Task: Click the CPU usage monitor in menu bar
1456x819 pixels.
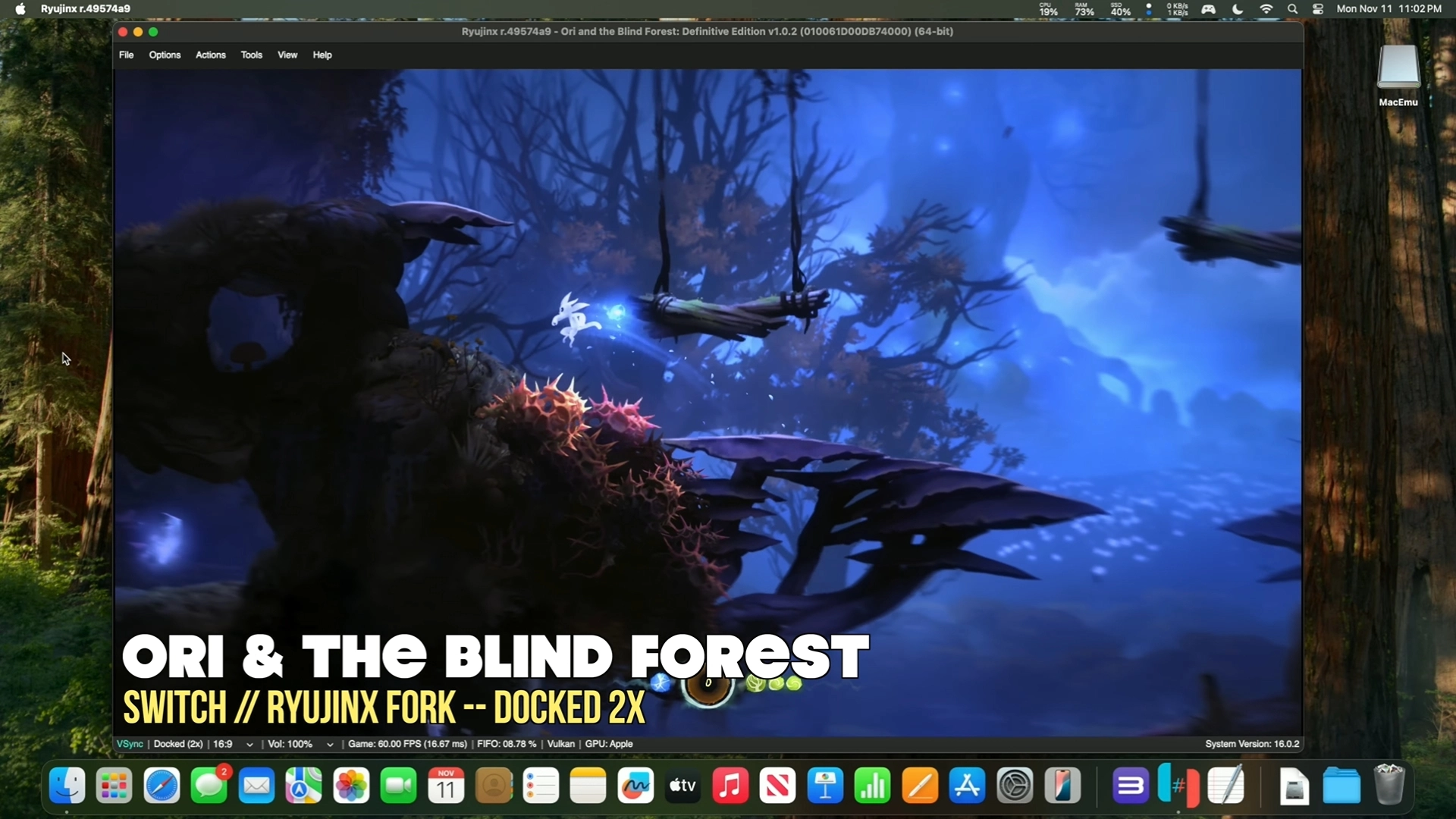Action: 1048,9
